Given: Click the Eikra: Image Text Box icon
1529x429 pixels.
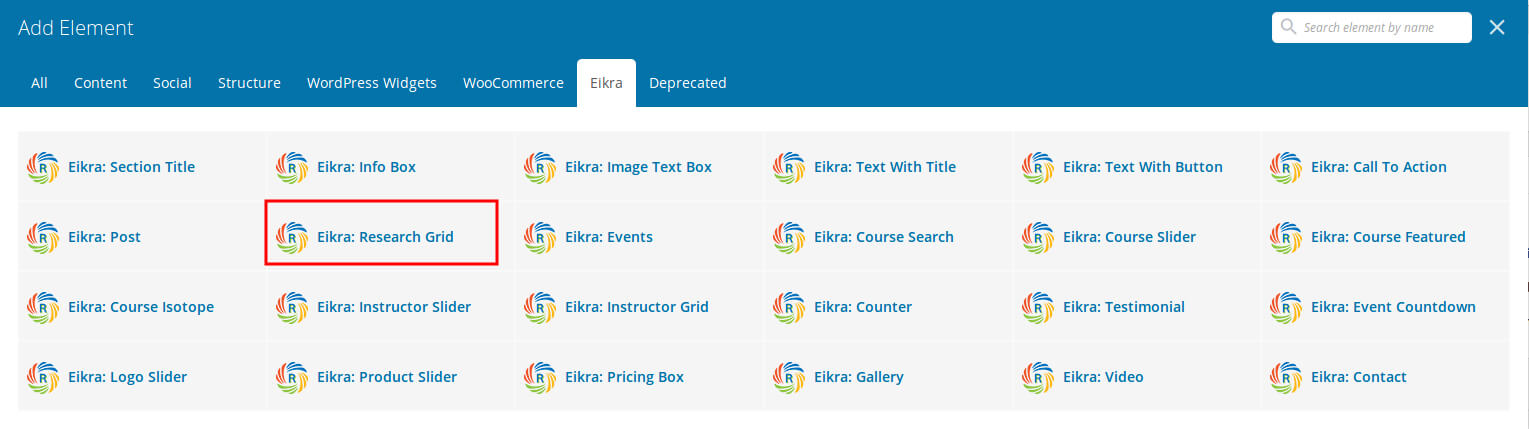Looking at the screenshot, I should coord(540,167).
